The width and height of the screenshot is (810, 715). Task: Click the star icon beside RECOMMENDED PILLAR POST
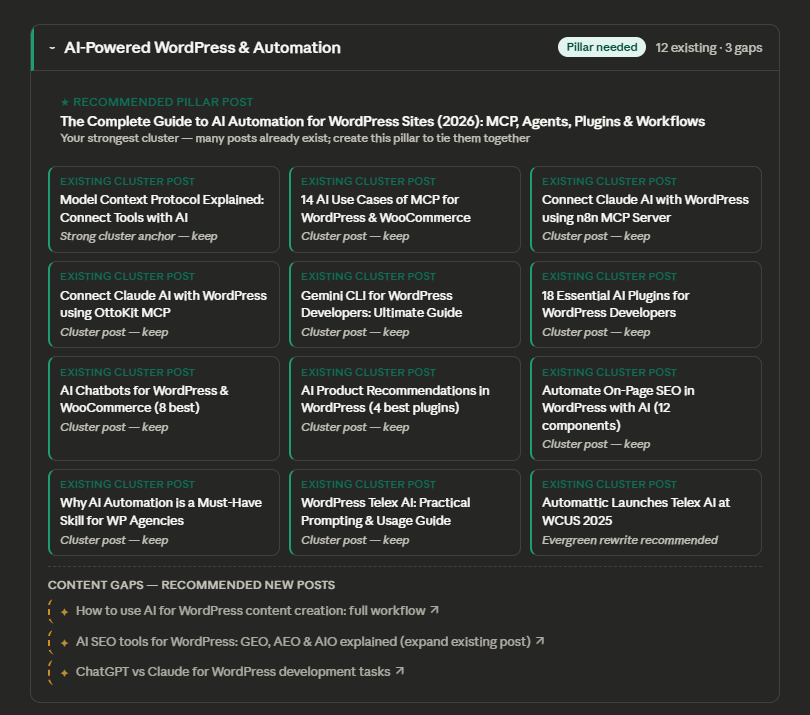click(66, 102)
